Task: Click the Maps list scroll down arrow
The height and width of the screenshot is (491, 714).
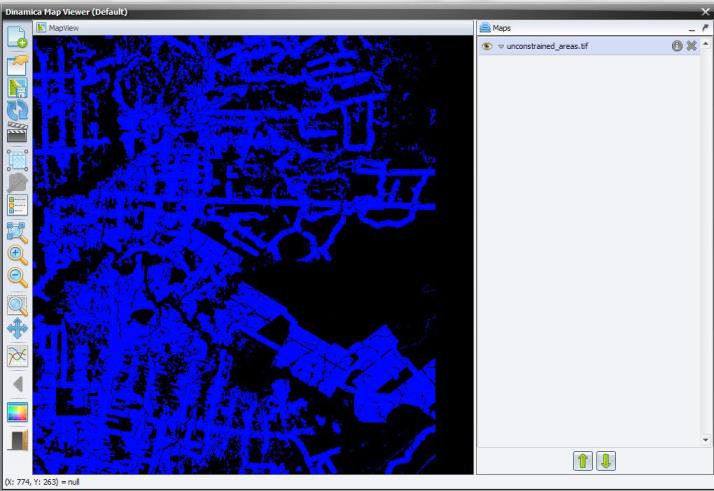Action: (x=706, y=440)
